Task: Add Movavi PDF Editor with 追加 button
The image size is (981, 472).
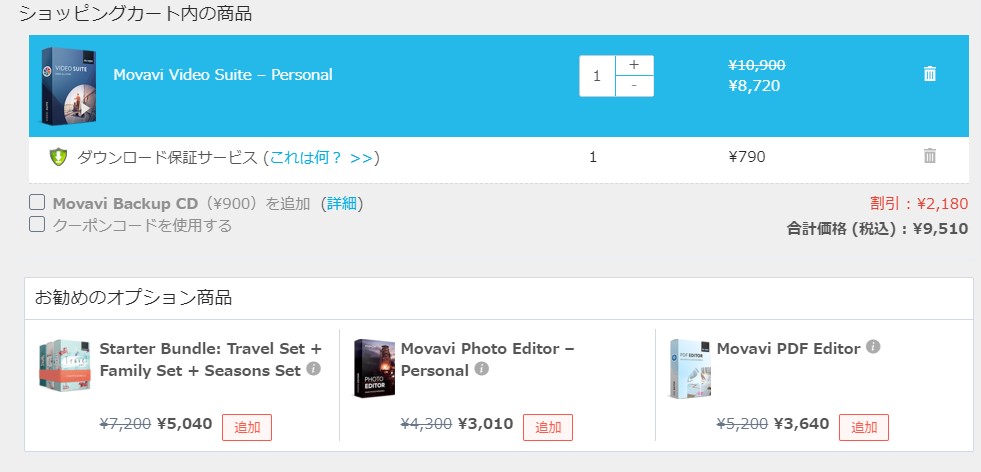Action: (x=864, y=428)
